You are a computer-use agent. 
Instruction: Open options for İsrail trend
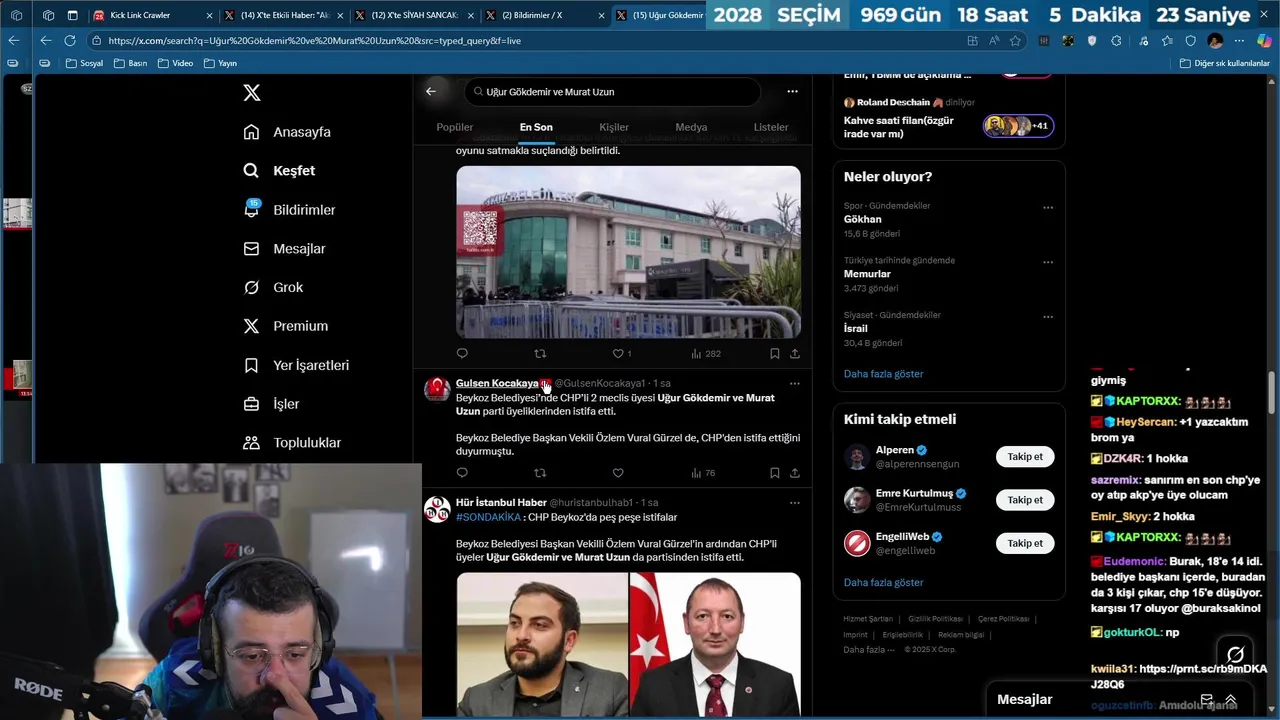pyautogui.click(x=1048, y=317)
